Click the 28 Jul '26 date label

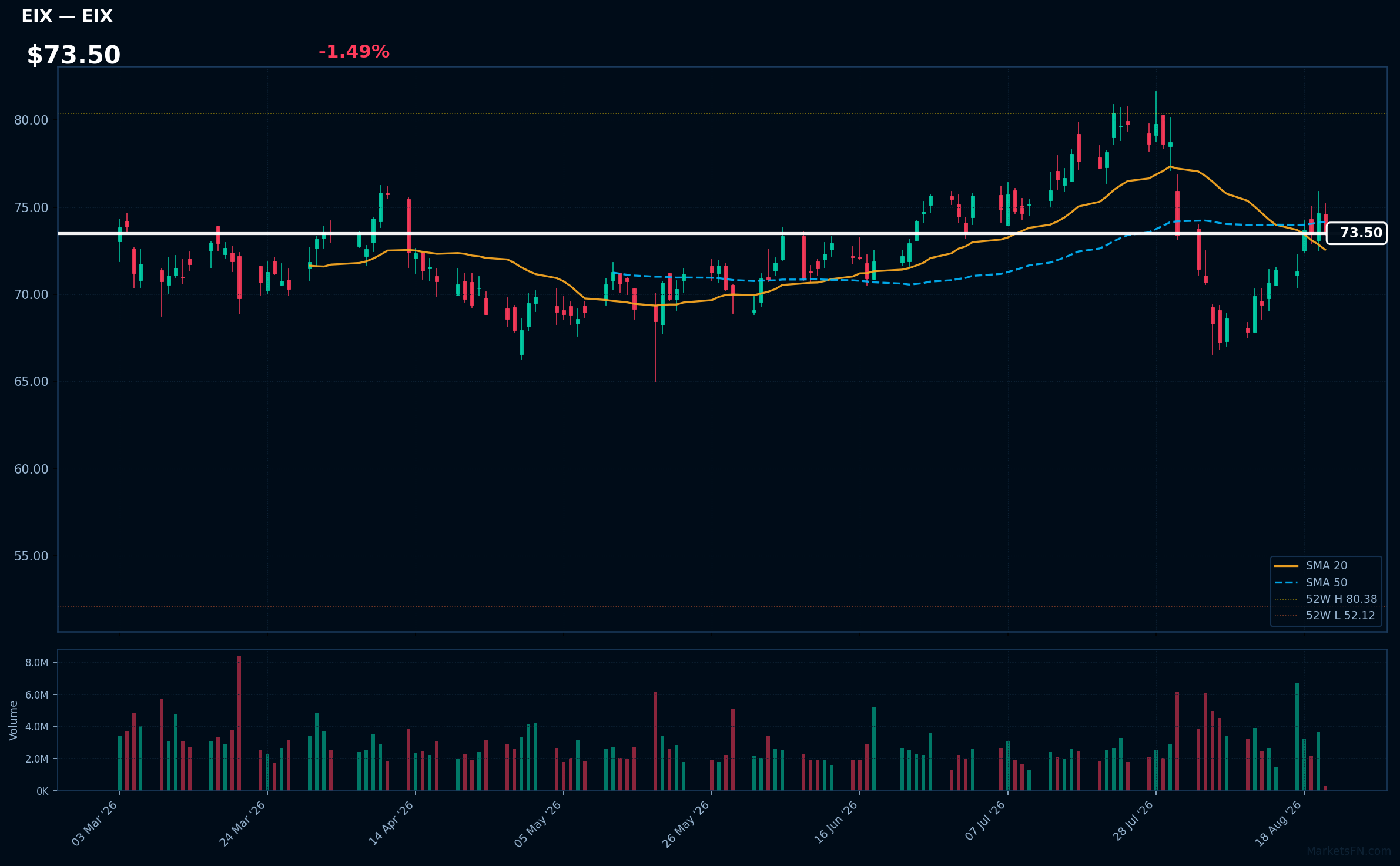(1133, 821)
